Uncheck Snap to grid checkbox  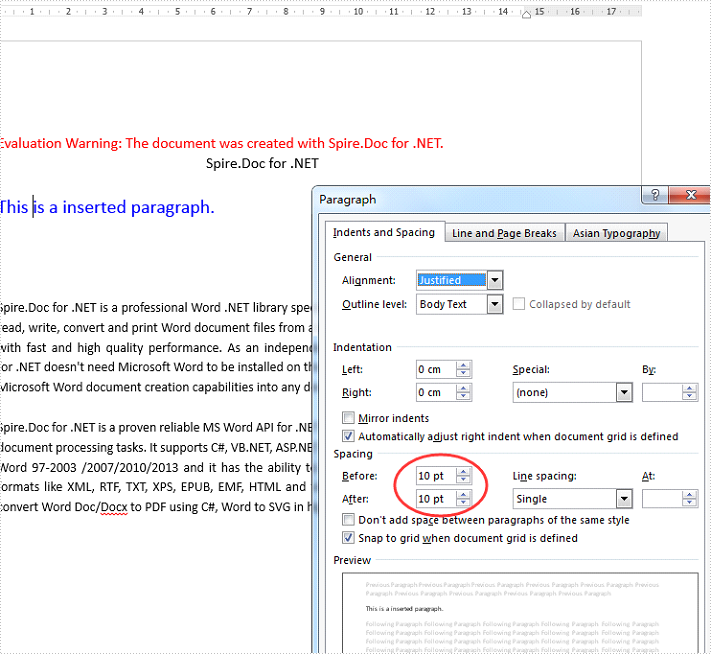(x=349, y=538)
